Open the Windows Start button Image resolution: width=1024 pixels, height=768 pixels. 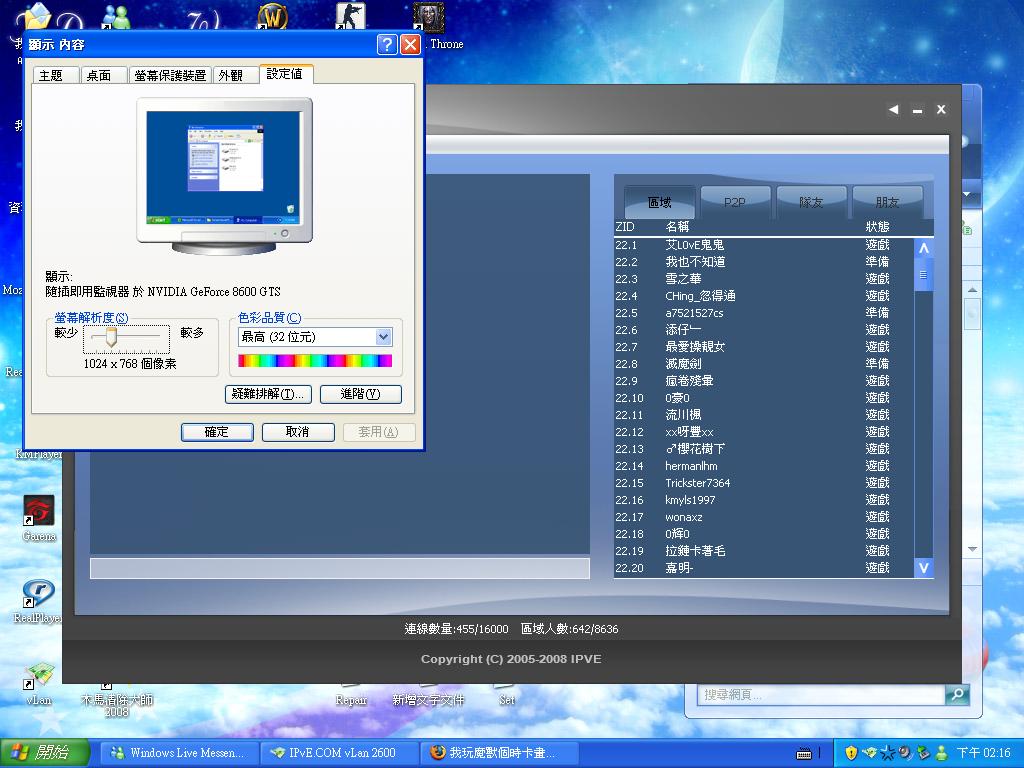tap(41, 753)
